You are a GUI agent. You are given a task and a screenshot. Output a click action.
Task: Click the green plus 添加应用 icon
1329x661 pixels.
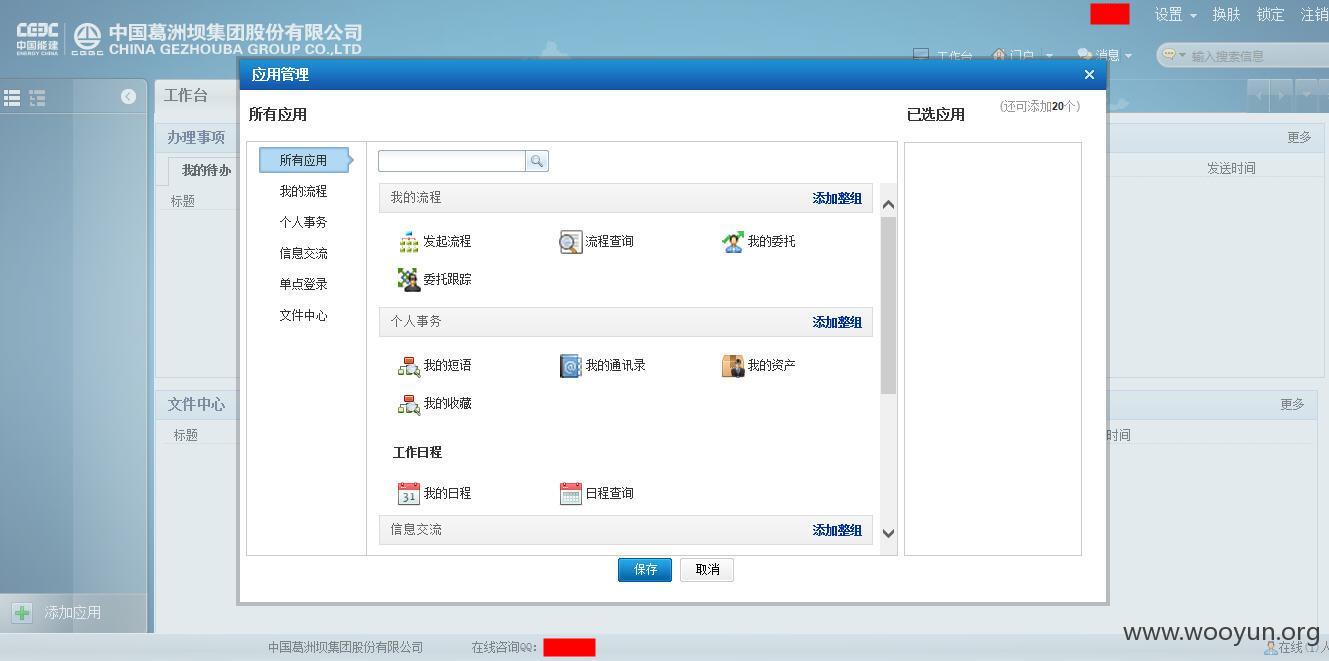pos(22,612)
